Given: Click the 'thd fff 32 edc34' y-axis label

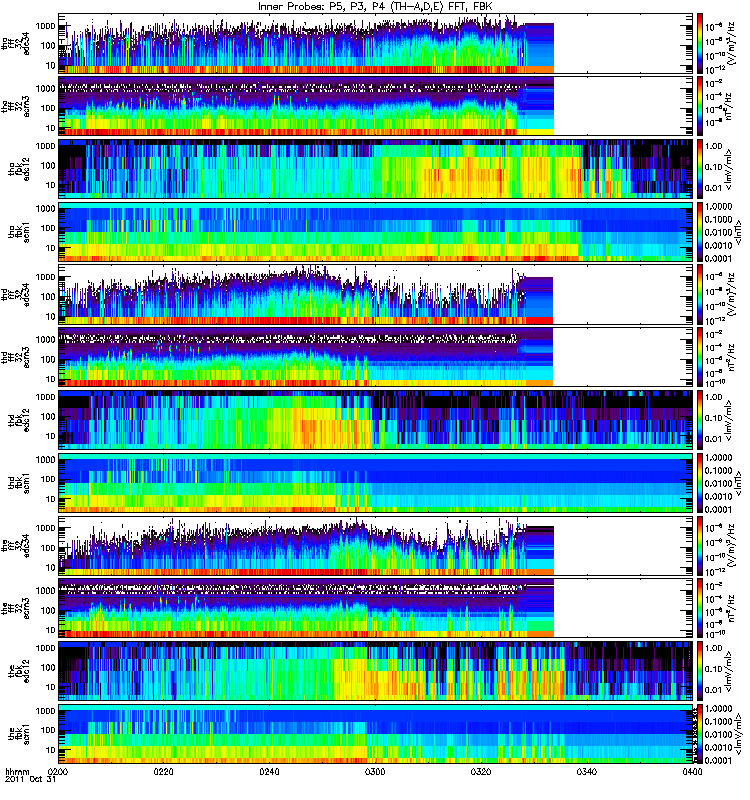Looking at the screenshot, I should tap(15, 294).
